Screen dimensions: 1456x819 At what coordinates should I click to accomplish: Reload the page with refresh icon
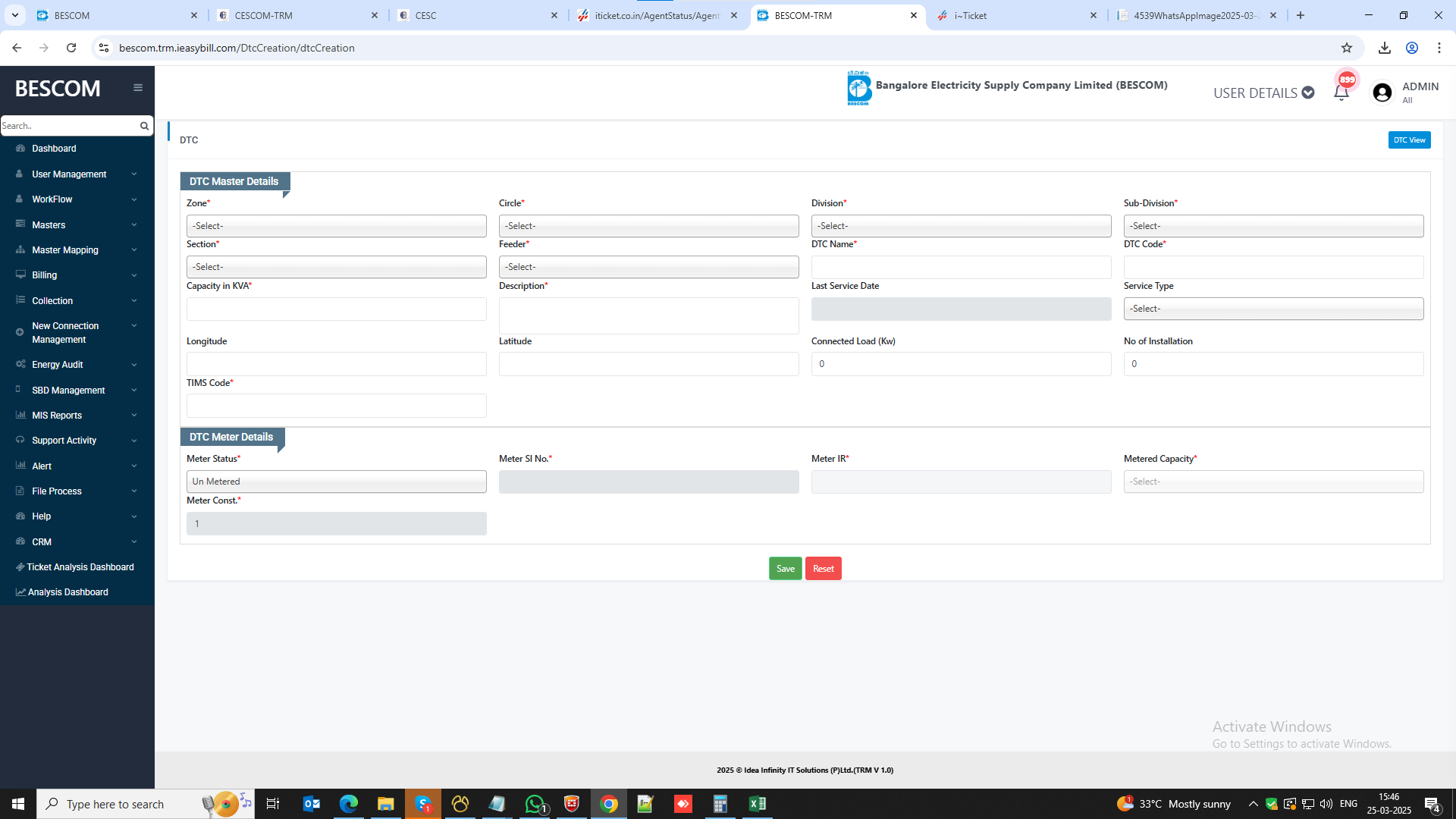tap(71, 48)
